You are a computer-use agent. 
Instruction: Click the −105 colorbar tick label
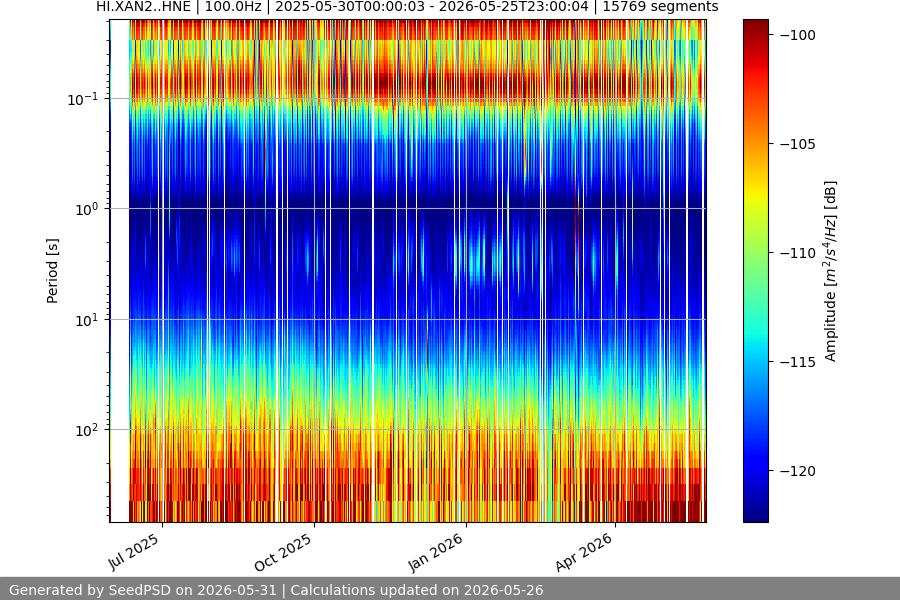point(798,144)
